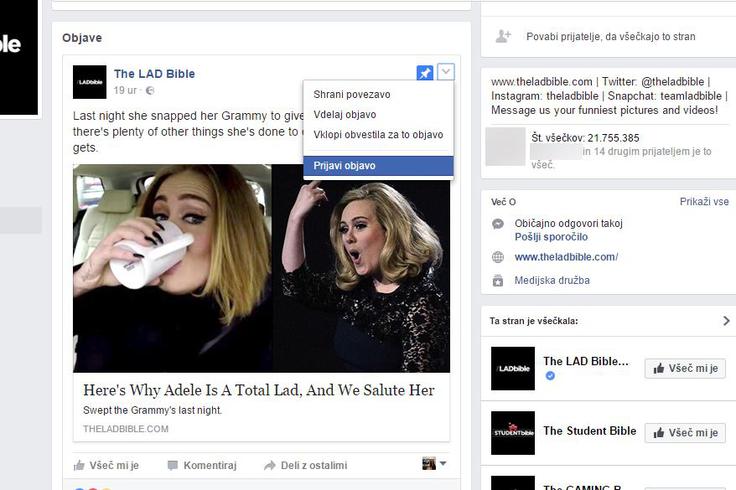Click the 'Običajno odgovori takoj' text
This screenshot has width=736, height=490.
click(x=568, y=223)
